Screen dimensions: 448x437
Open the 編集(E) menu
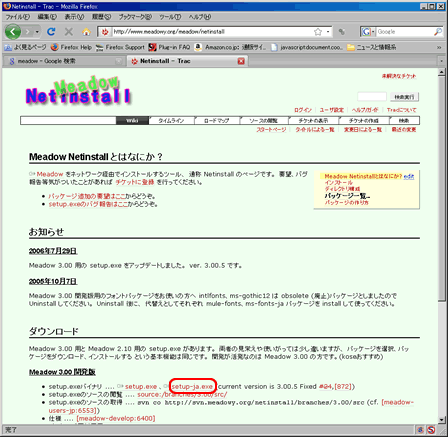point(47,17)
